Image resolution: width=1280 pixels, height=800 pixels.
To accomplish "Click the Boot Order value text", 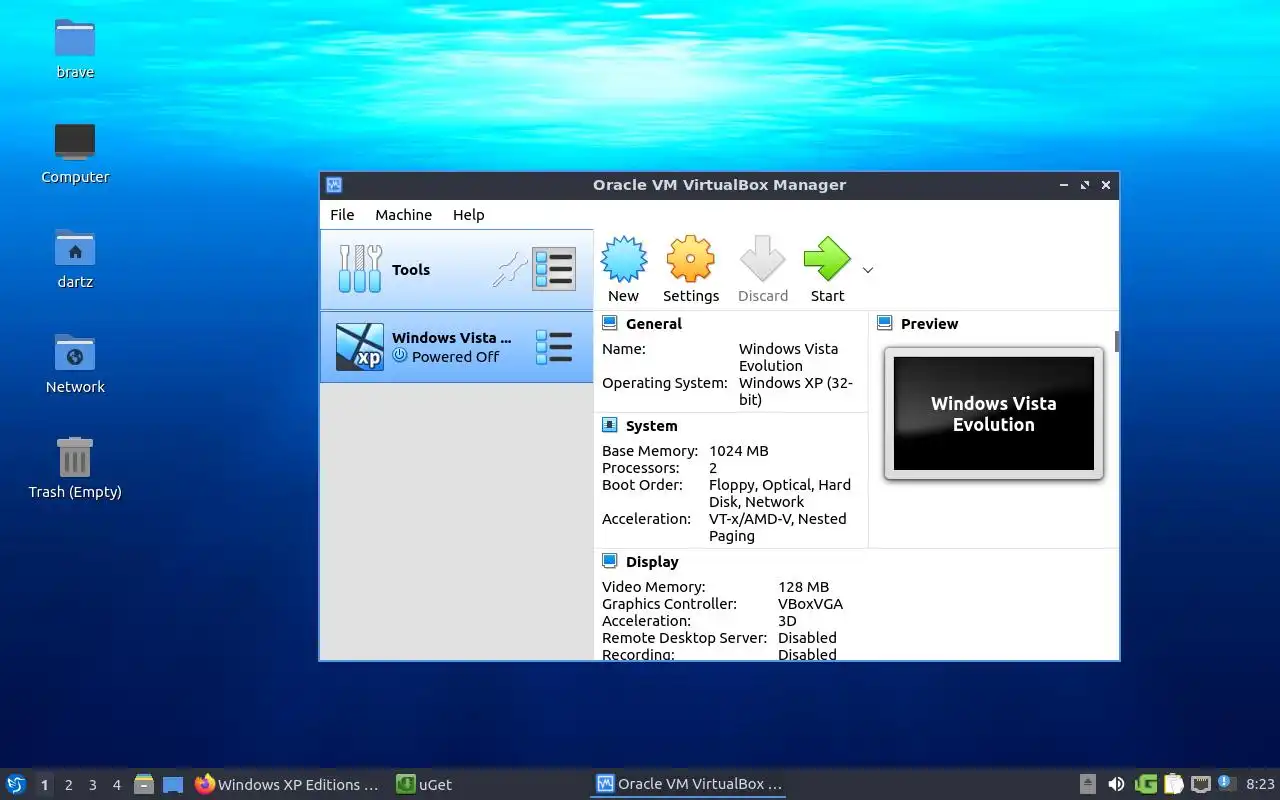I will coord(780,493).
